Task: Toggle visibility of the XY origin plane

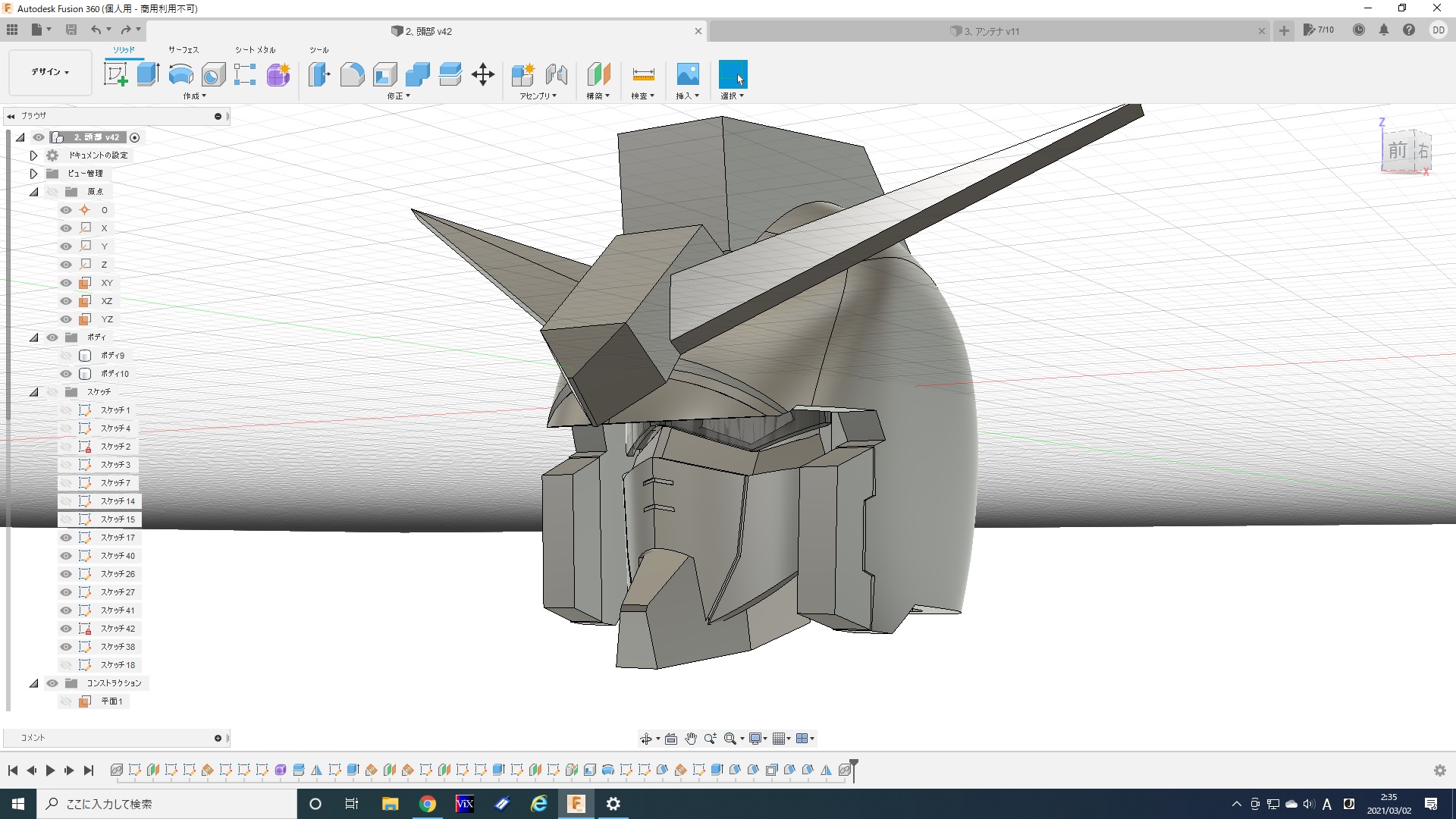Action: tap(66, 283)
